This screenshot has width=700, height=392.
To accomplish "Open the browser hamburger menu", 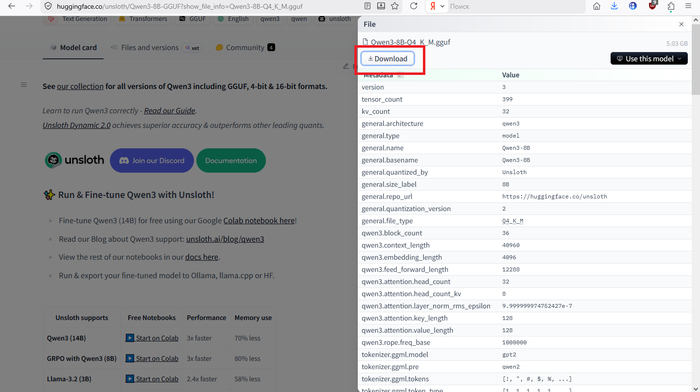I will 688,6.
